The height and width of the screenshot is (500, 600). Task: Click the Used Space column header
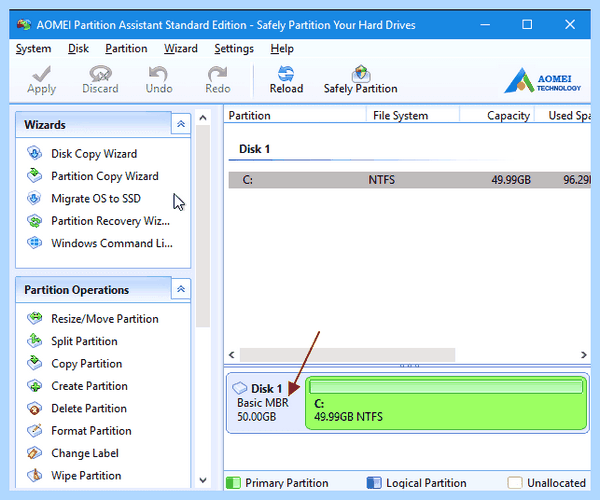(563, 115)
